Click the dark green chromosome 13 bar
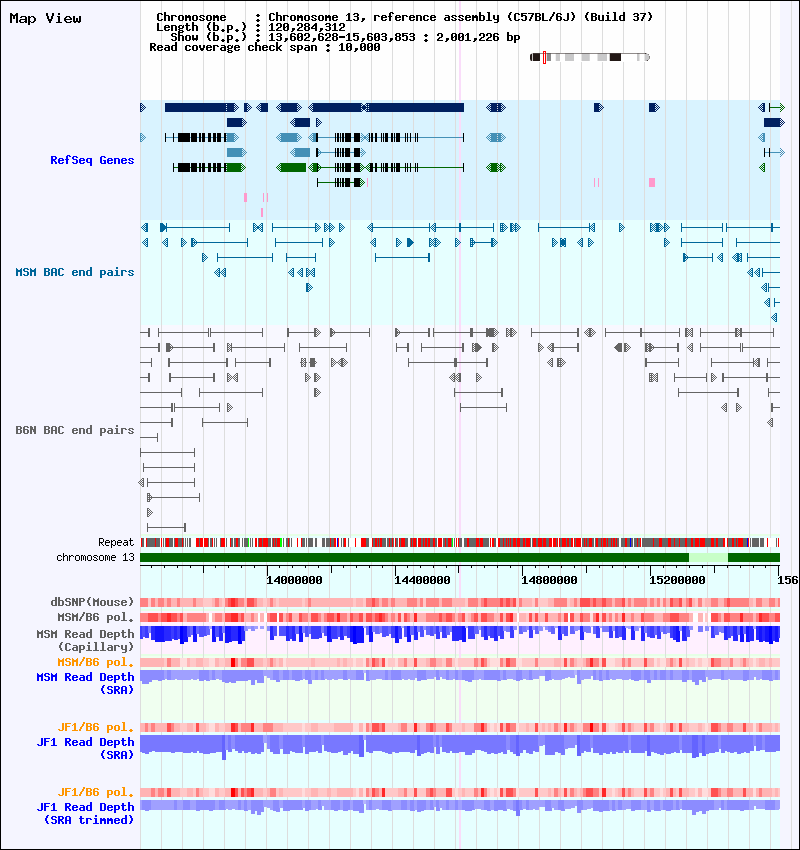The image size is (800, 850). coord(414,557)
